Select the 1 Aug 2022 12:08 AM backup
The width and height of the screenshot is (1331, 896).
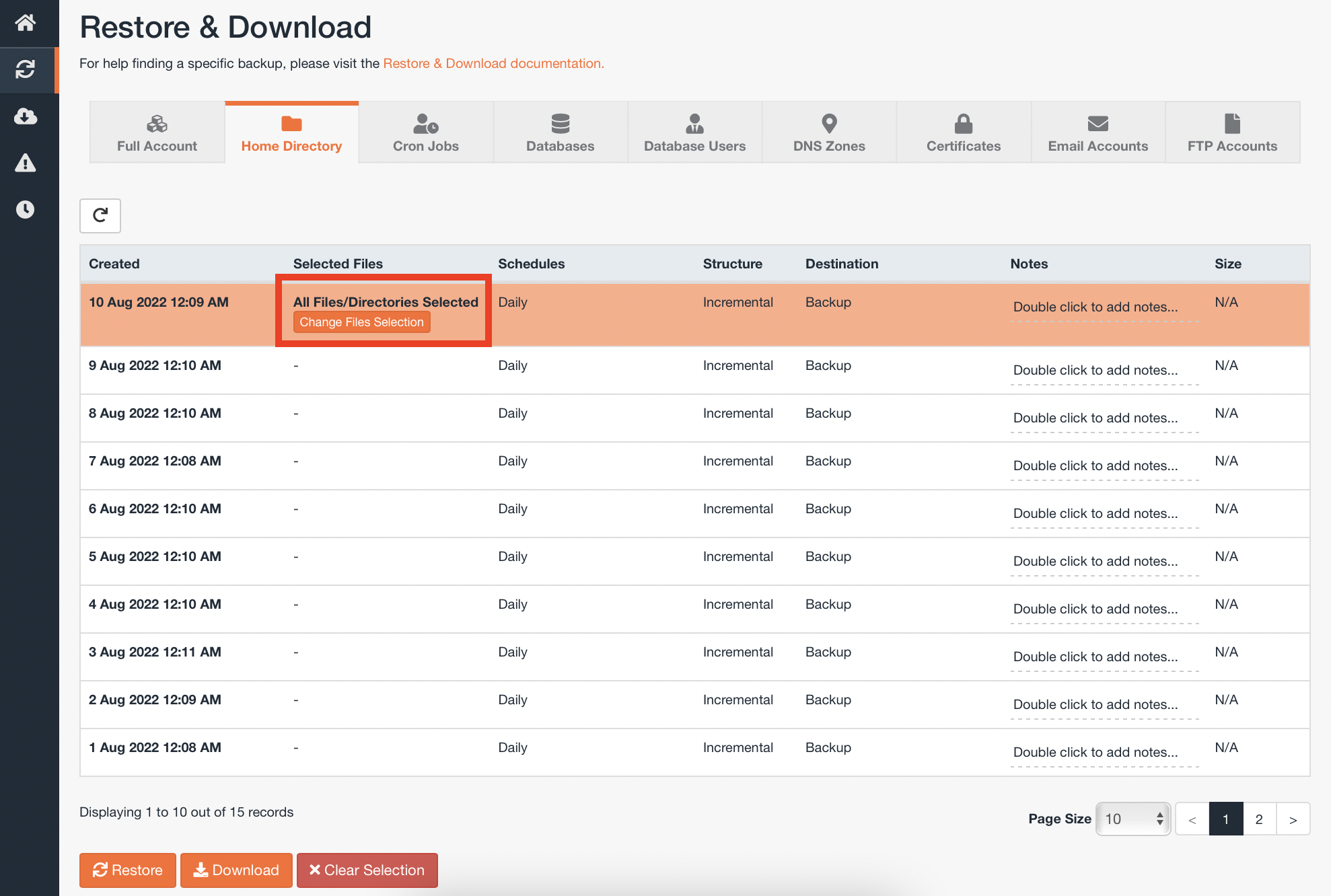point(695,753)
